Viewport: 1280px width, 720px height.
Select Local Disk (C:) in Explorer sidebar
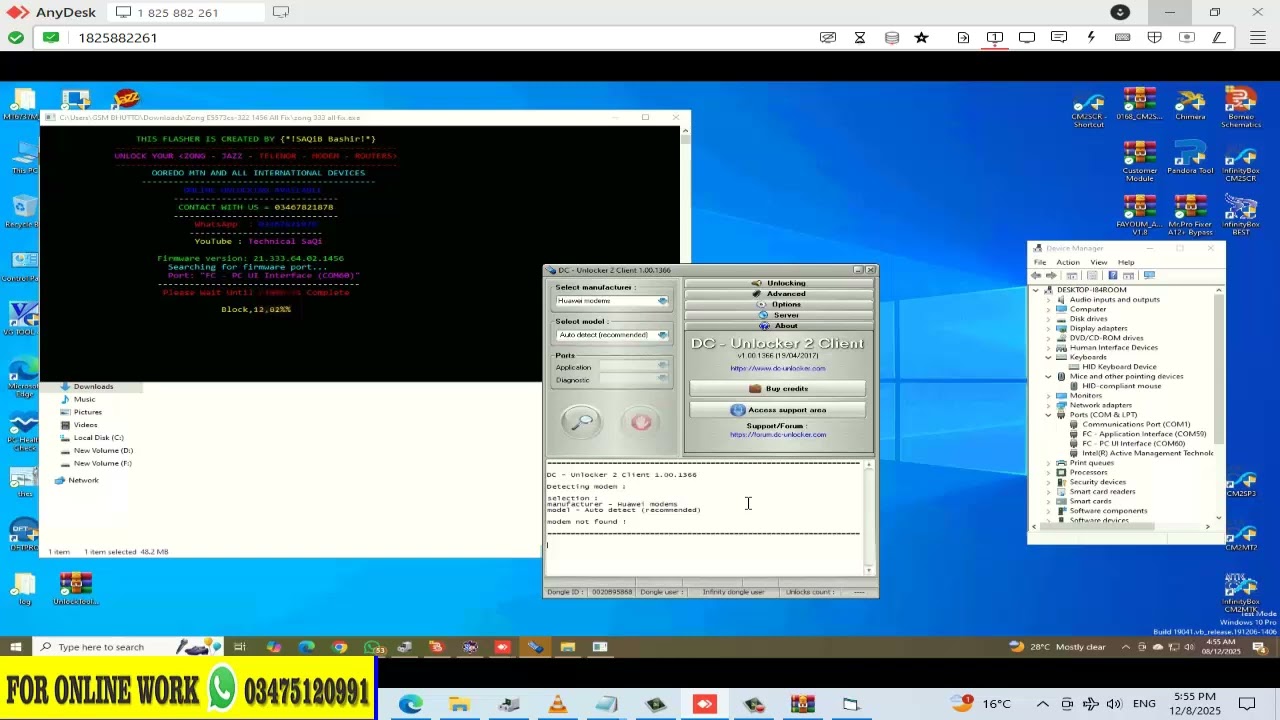coord(98,438)
